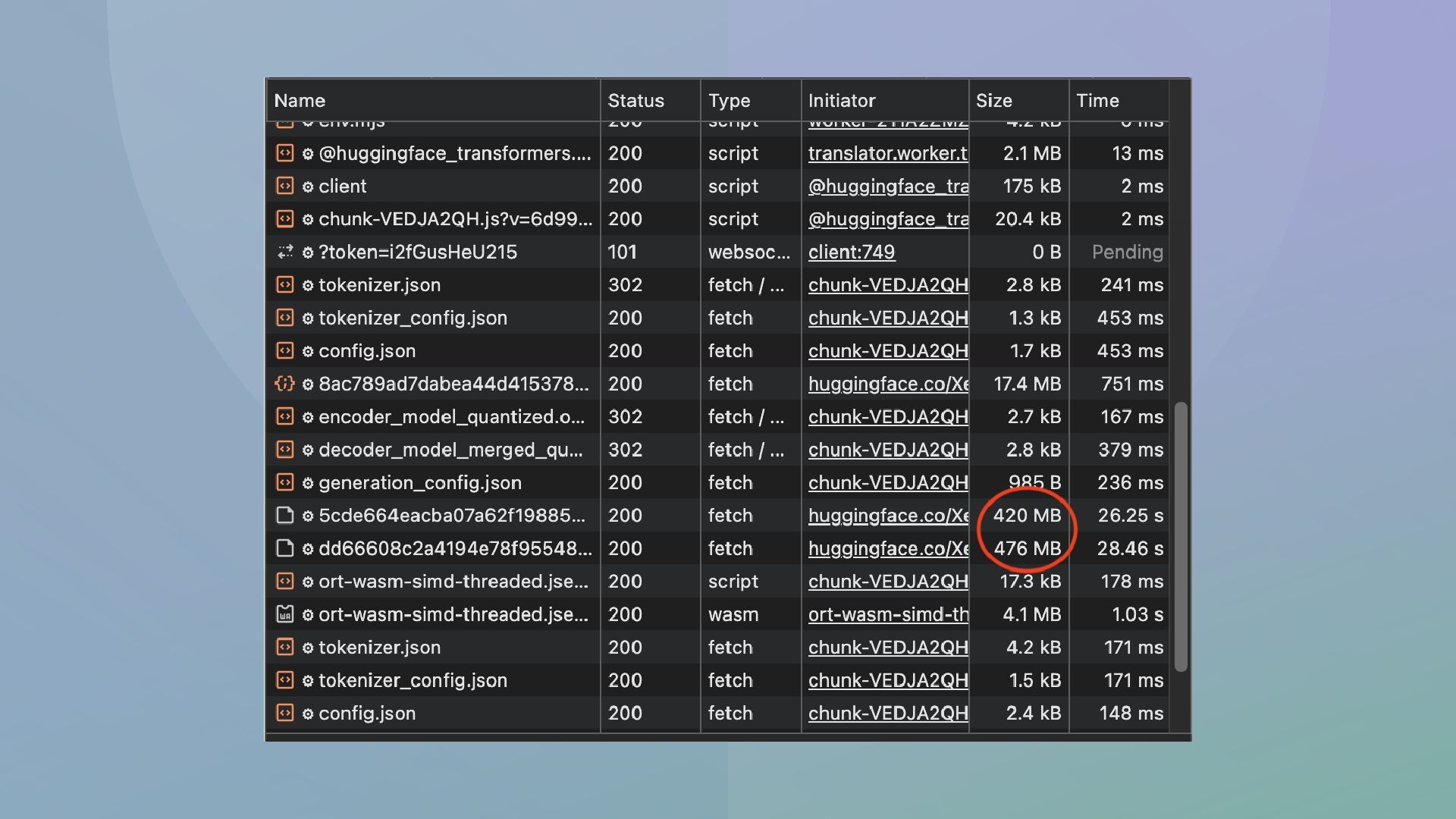Image resolution: width=1456 pixels, height=819 pixels.
Task: Open translator.worker.t initiator link
Action: coord(887,153)
